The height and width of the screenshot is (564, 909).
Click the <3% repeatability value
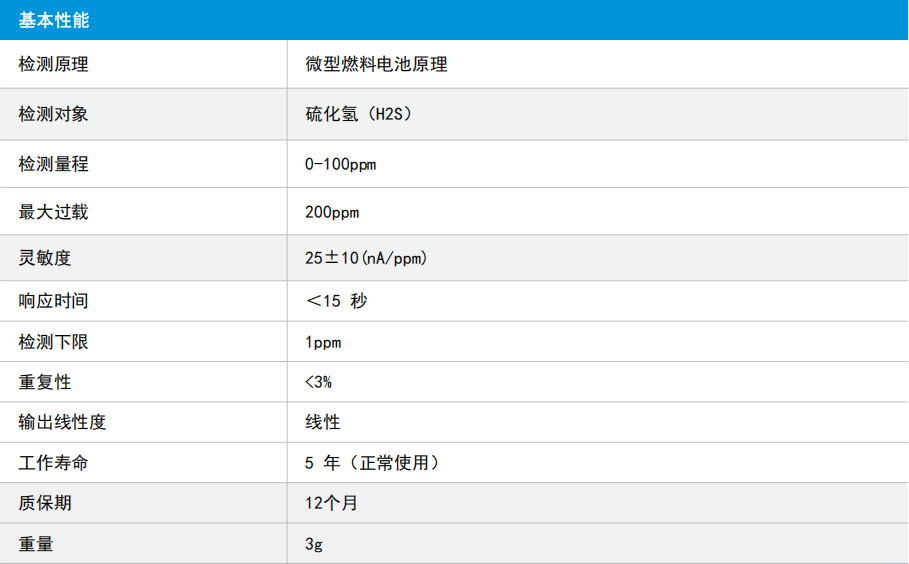click(x=318, y=382)
